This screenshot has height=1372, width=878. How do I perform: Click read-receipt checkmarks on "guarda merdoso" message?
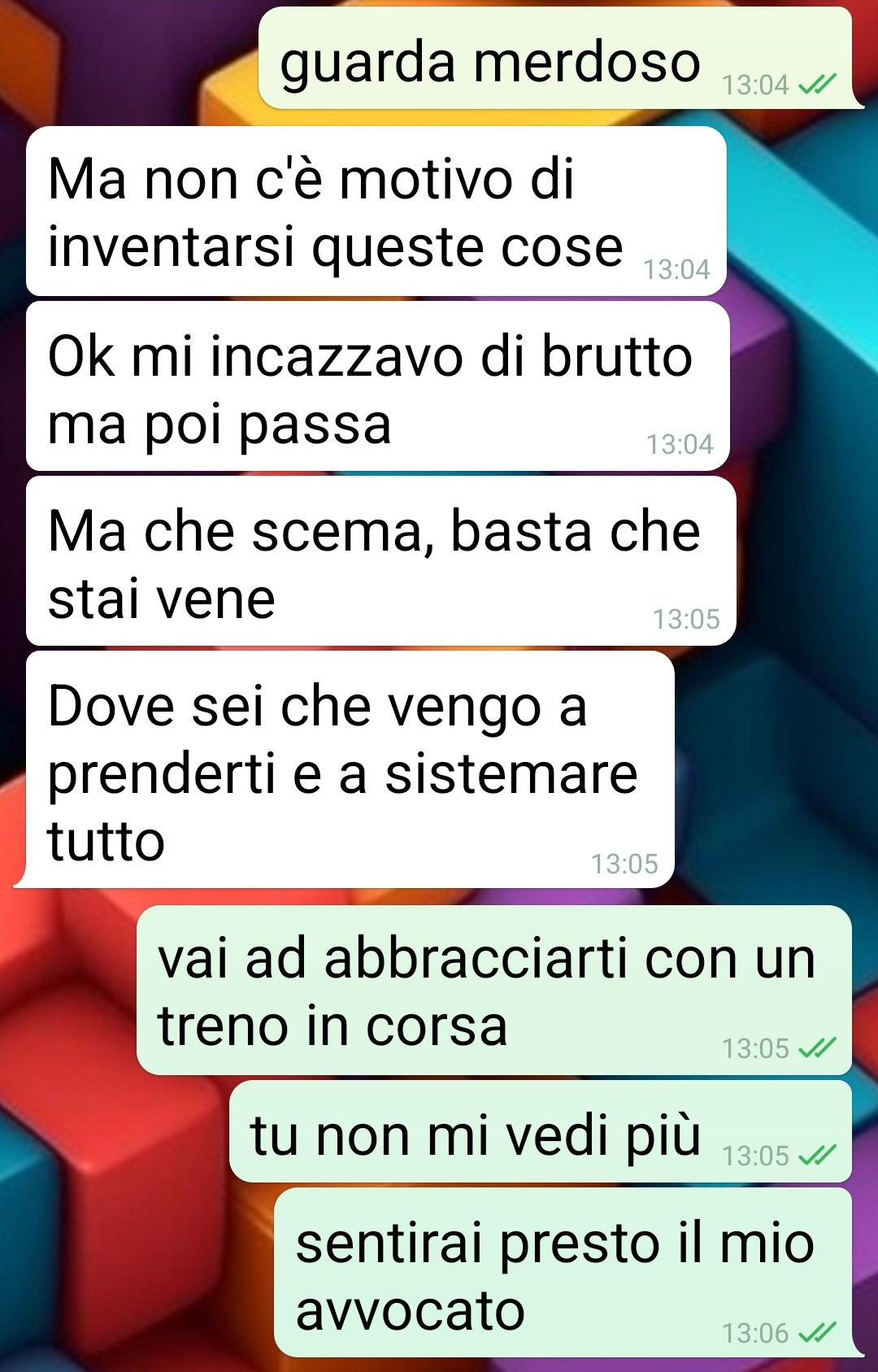817,84
